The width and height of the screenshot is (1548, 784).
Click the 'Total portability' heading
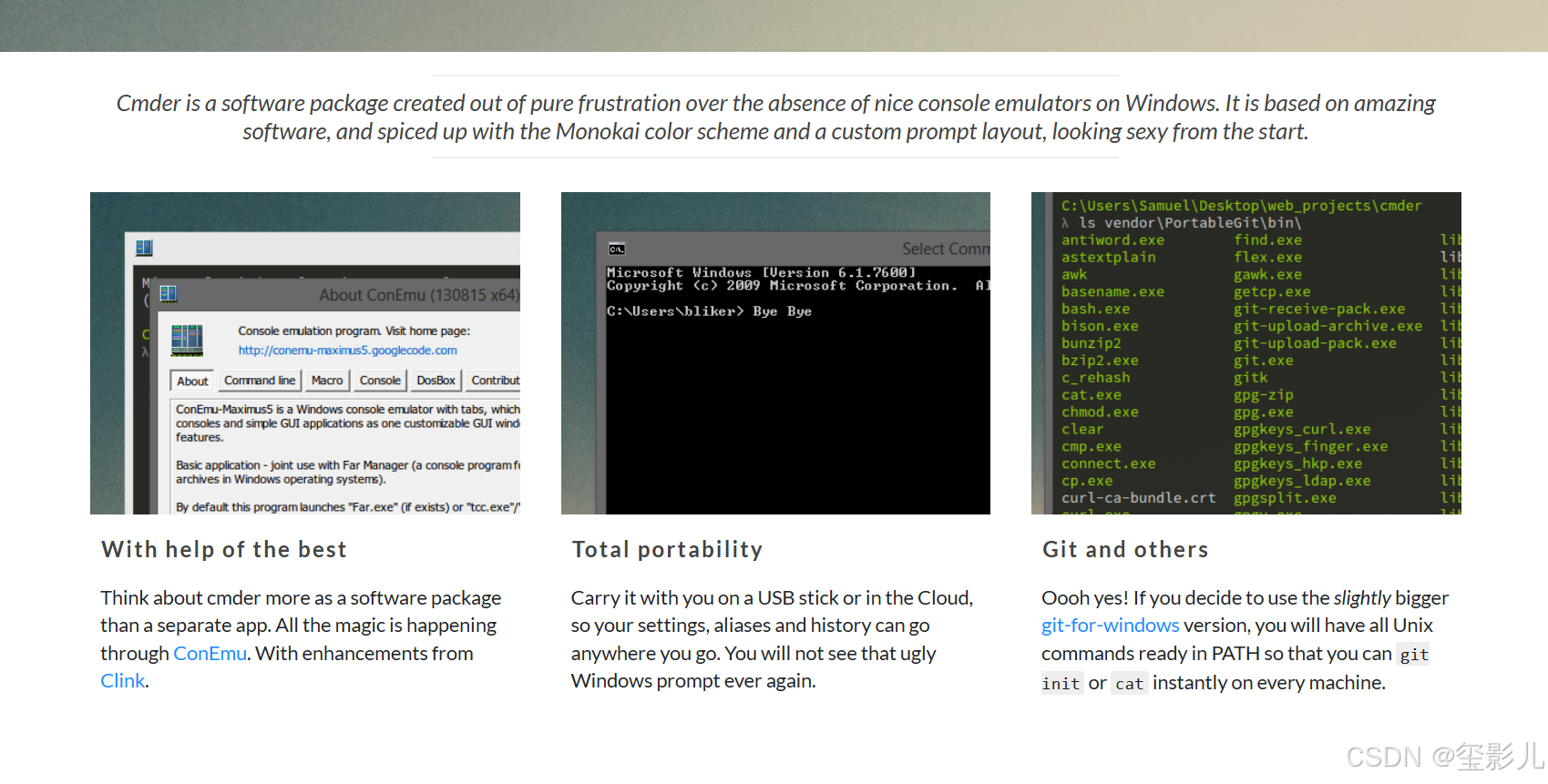[x=667, y=550]
